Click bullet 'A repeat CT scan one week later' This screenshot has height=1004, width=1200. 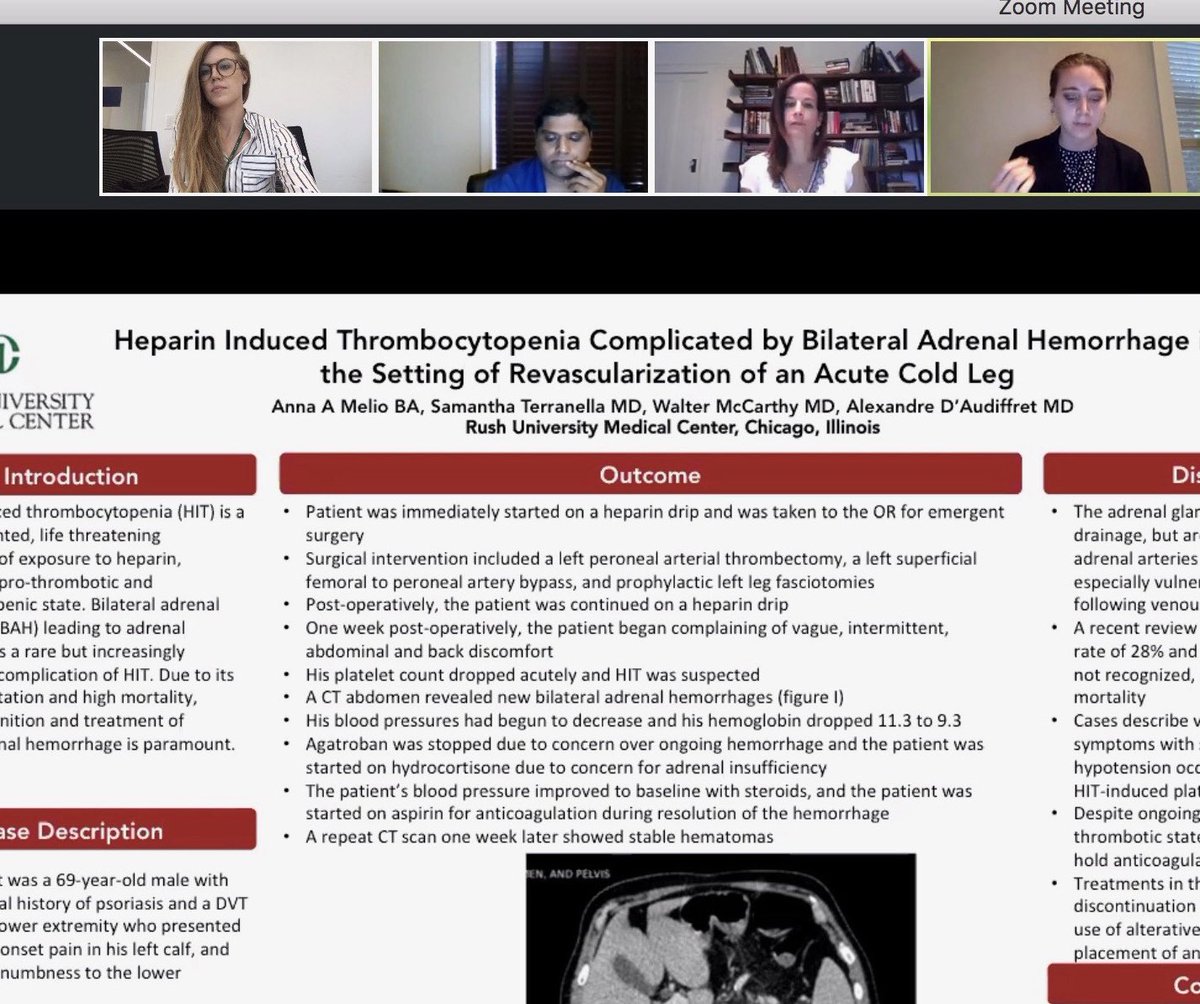click(x=539, y=837)
